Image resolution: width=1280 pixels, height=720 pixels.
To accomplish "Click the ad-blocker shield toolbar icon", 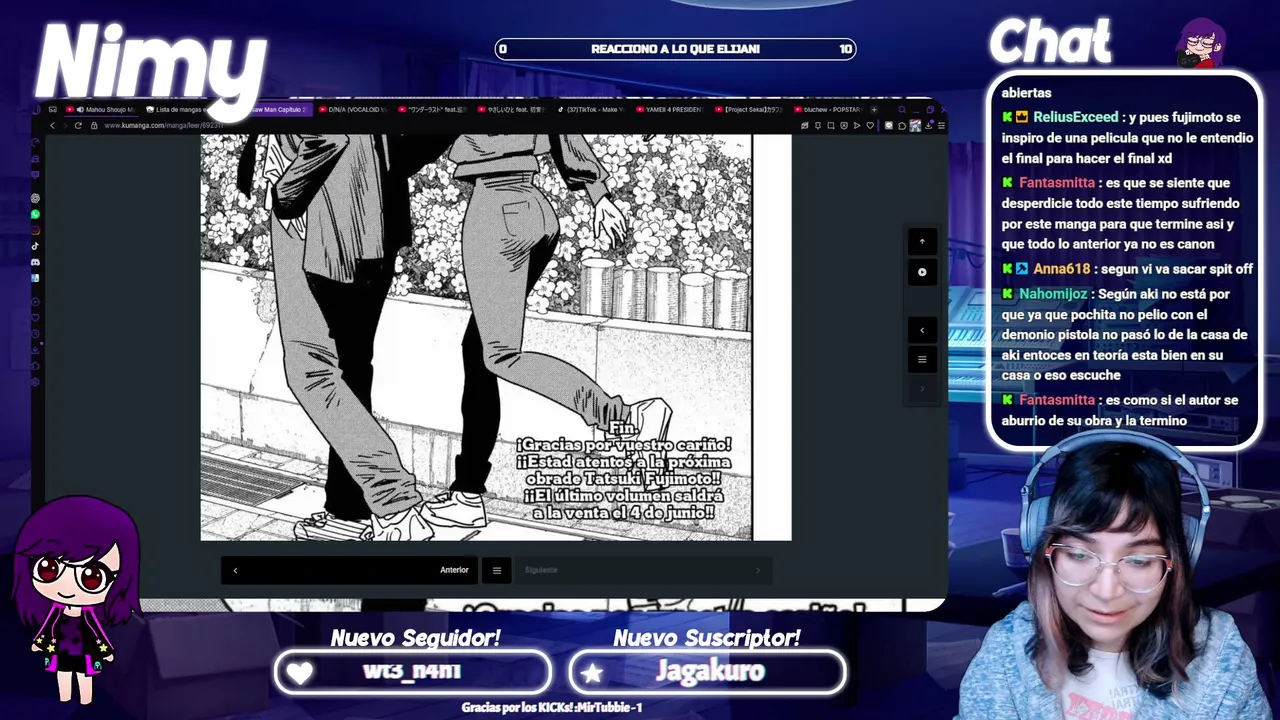I will coord(844,126).
